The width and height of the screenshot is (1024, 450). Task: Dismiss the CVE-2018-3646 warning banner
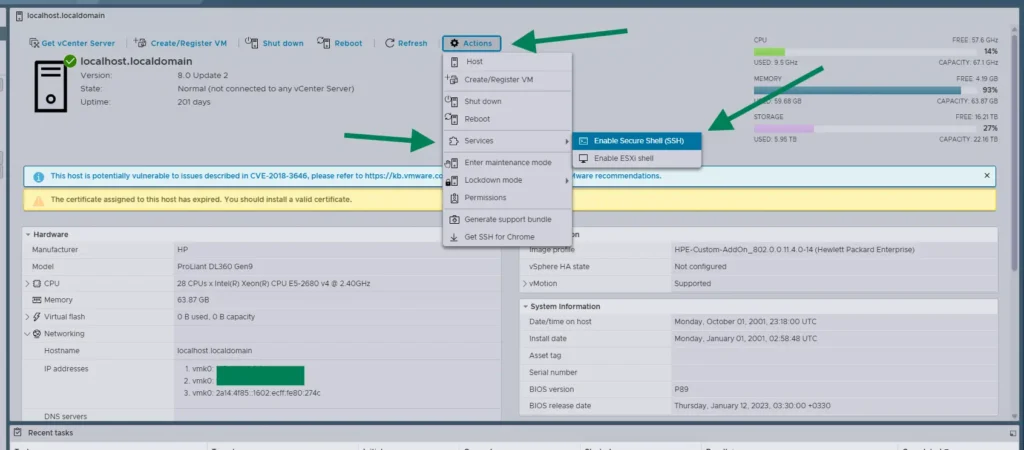tap(987, 176)
